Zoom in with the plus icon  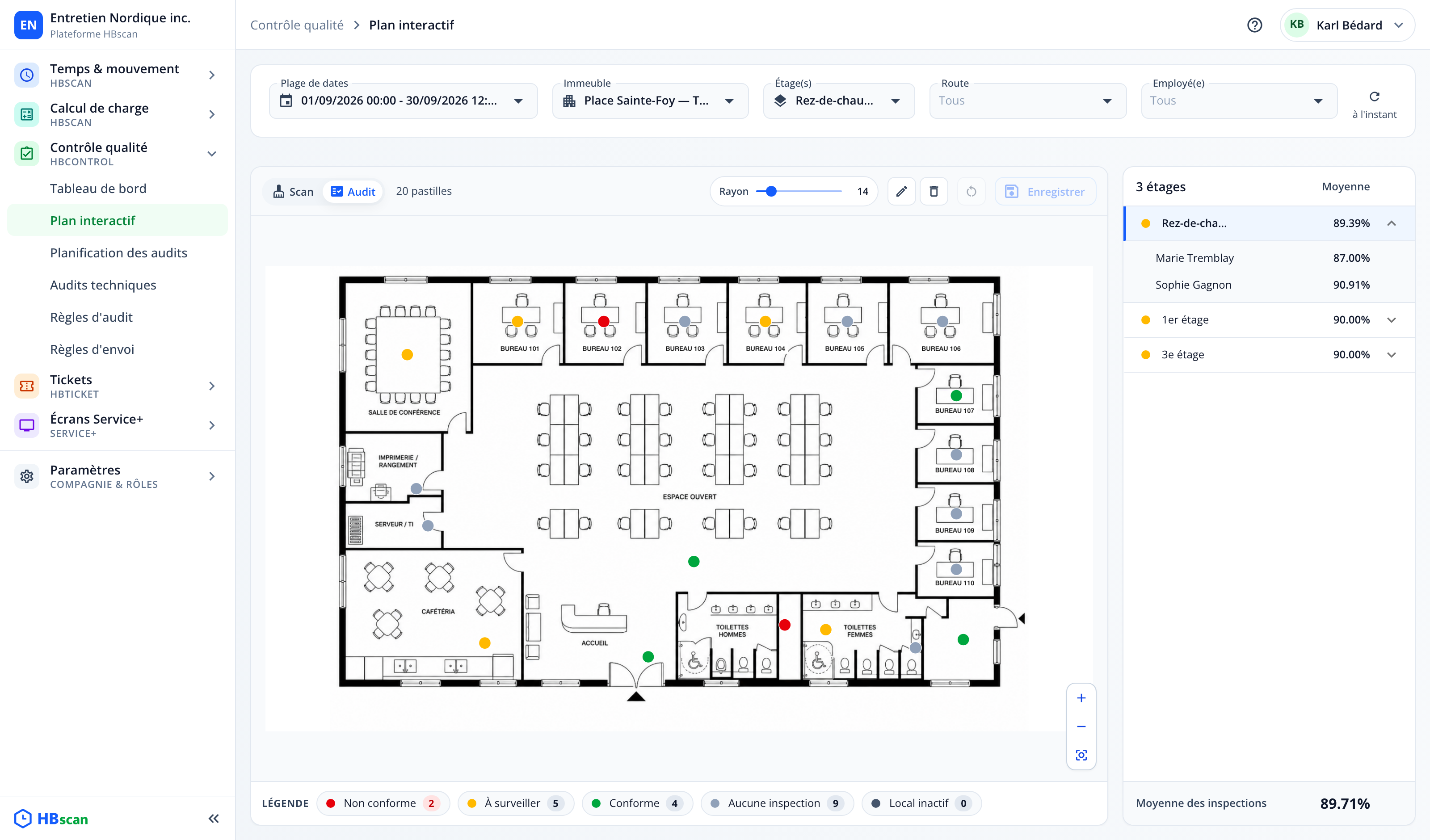pos(1081,698)
